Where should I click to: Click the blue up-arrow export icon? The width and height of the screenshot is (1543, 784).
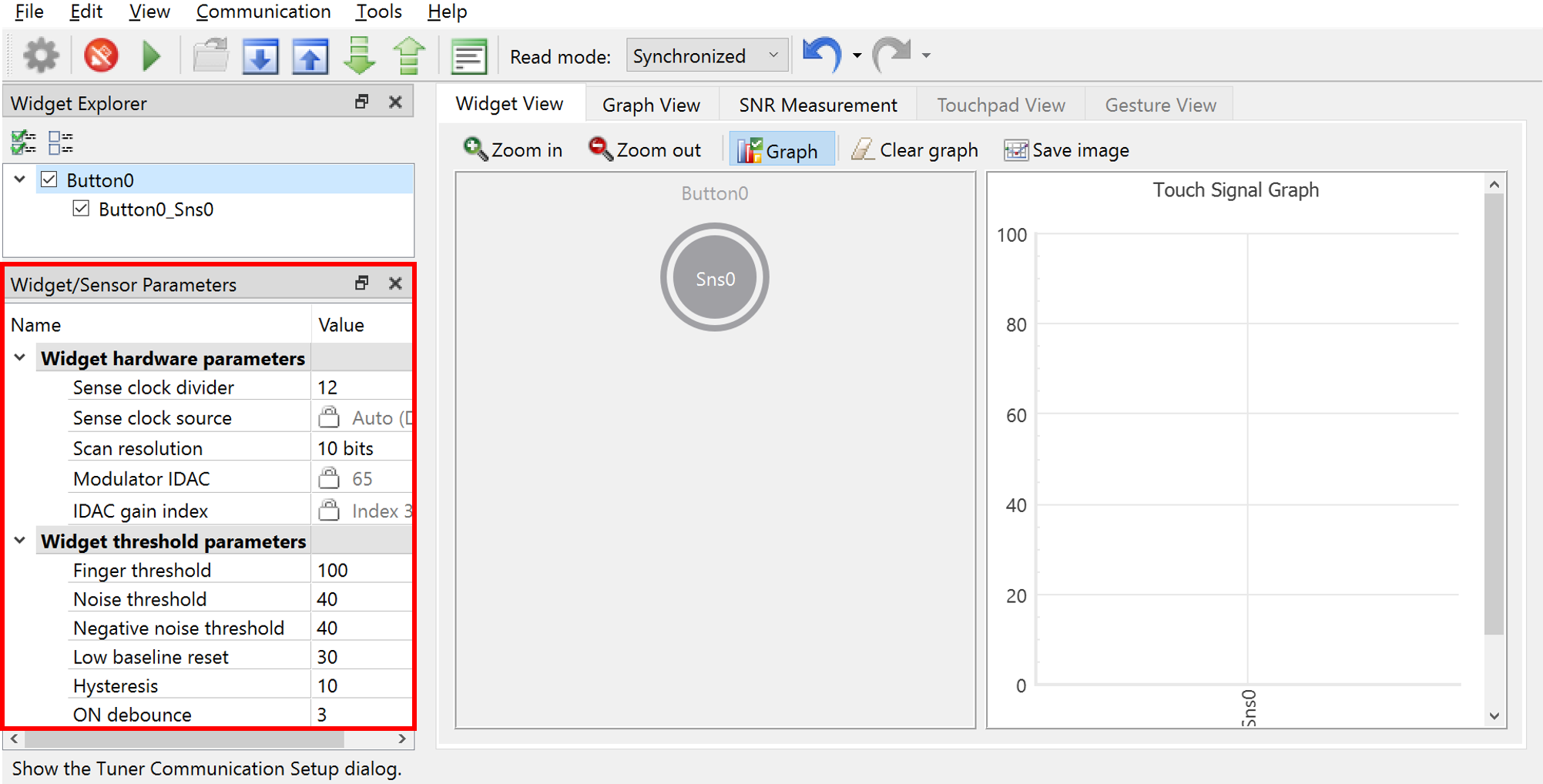coord(310,55)
